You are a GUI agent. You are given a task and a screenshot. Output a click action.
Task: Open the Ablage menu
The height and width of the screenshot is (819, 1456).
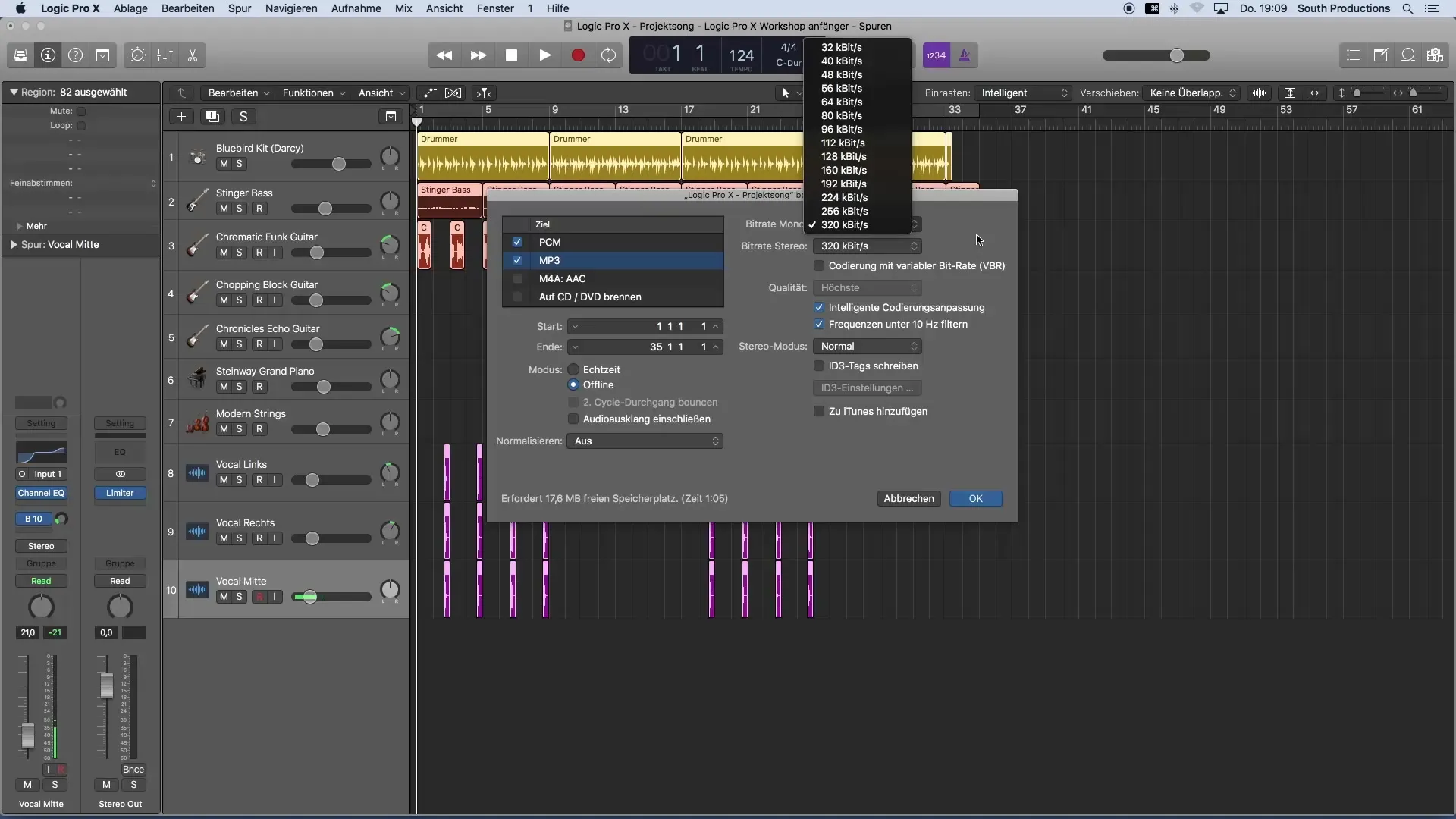tap(130, 8)
